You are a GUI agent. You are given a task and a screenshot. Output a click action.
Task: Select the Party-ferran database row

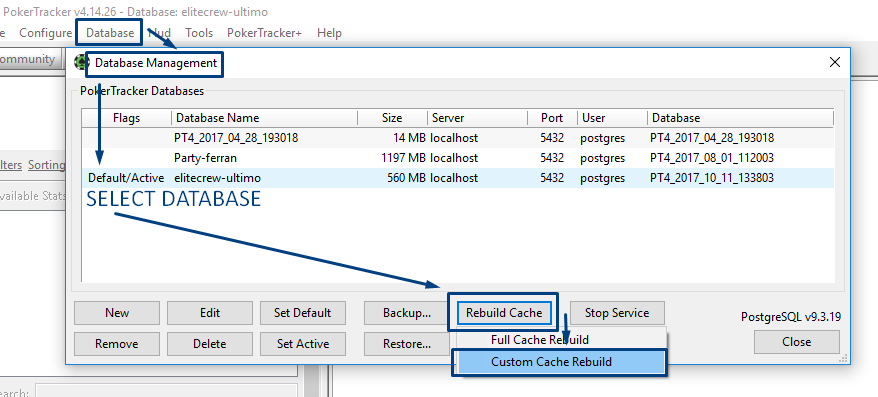[x=458, y=158]
